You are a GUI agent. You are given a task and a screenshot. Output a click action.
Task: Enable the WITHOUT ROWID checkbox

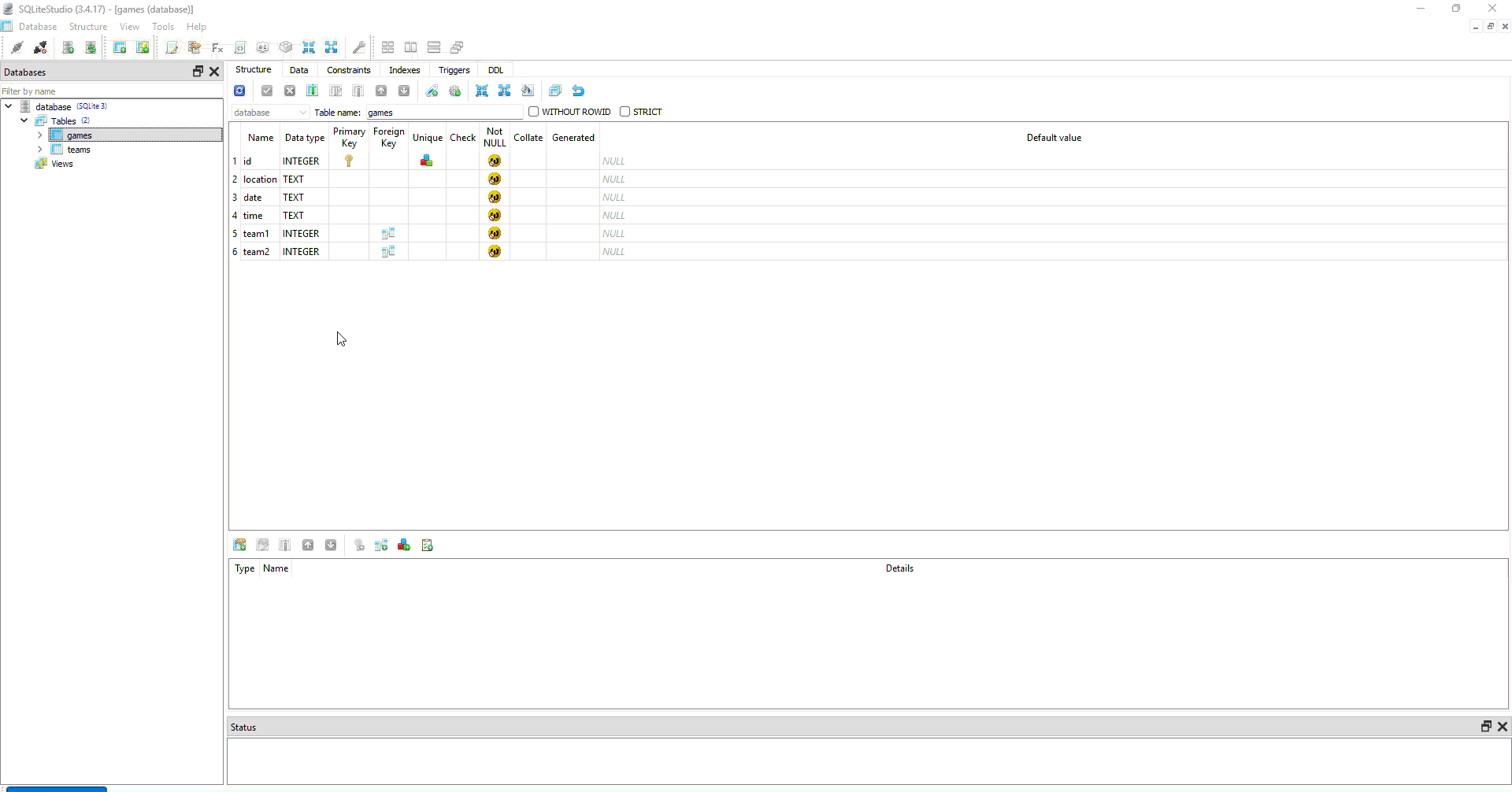point(534,112)
